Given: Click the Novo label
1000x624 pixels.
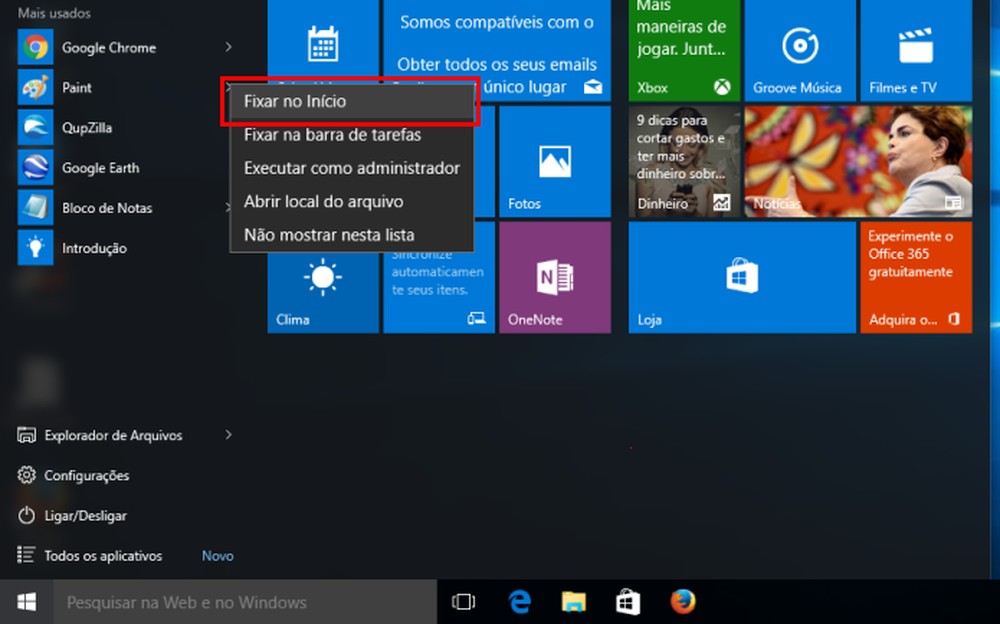Looking at the screenshot, I should 217,556.
